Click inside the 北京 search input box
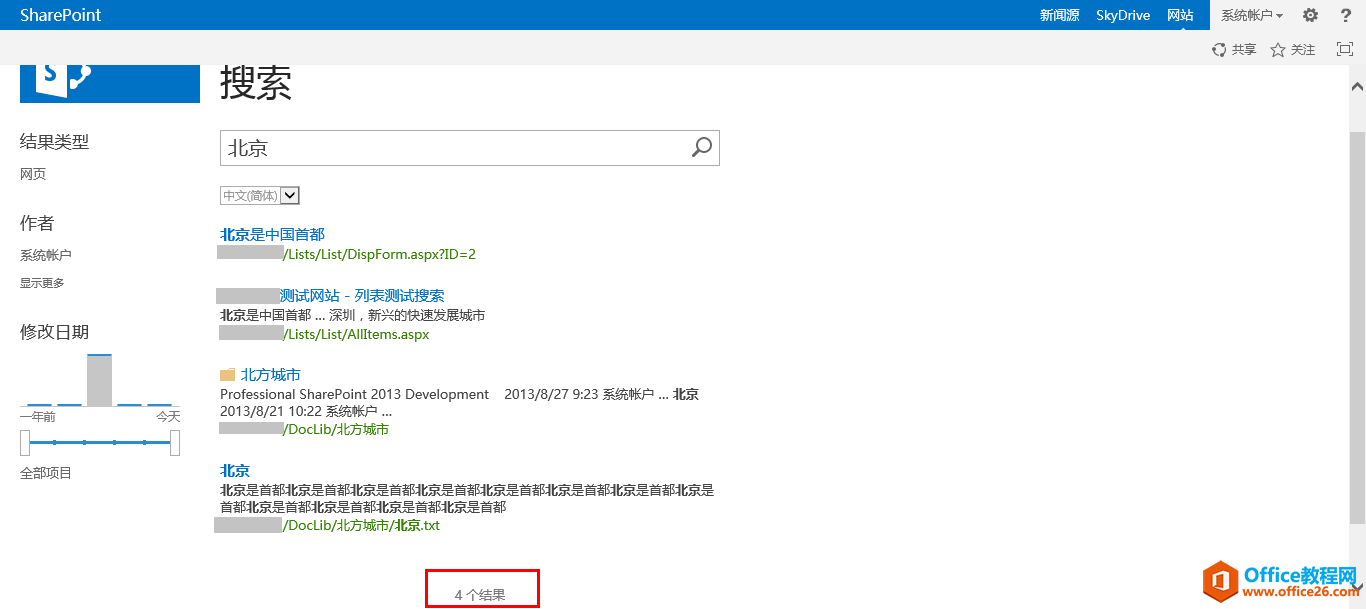Screen dimensions: 1366x609 (450, 147)
